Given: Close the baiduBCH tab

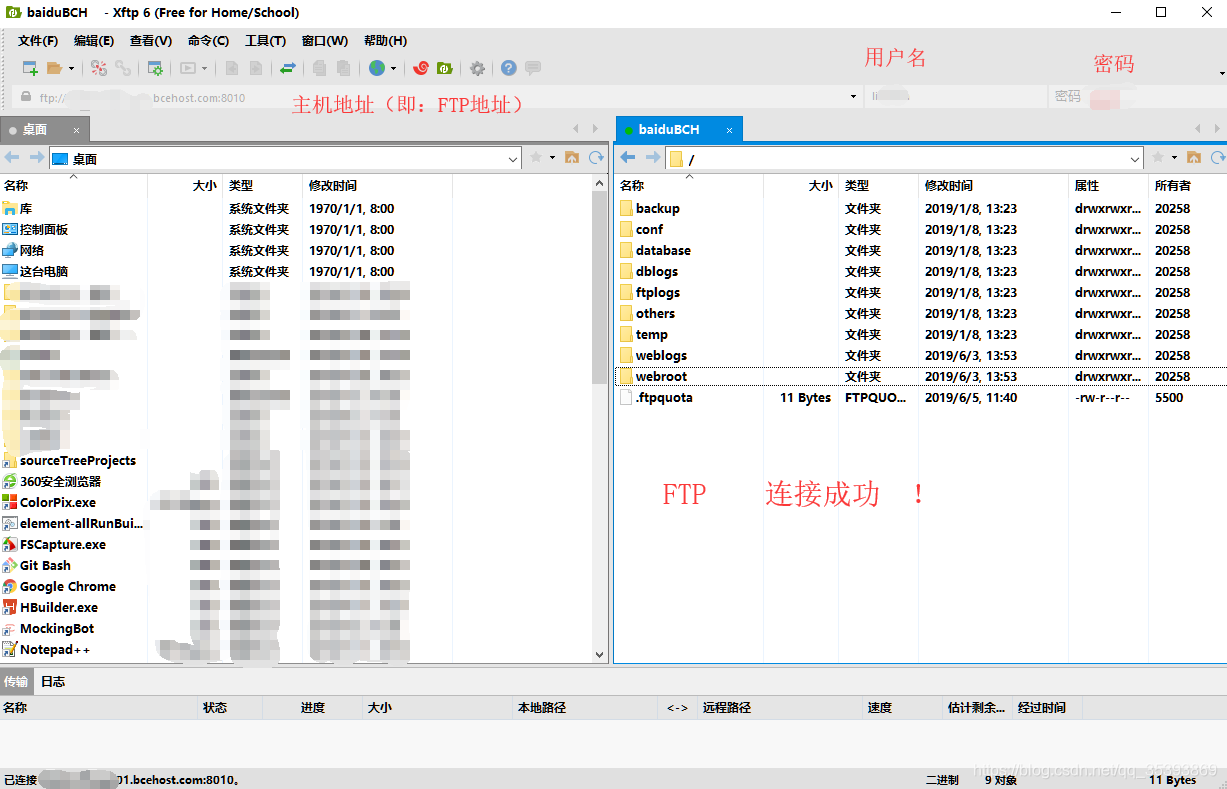Looking at the screenshot, I should coord(730,130).
